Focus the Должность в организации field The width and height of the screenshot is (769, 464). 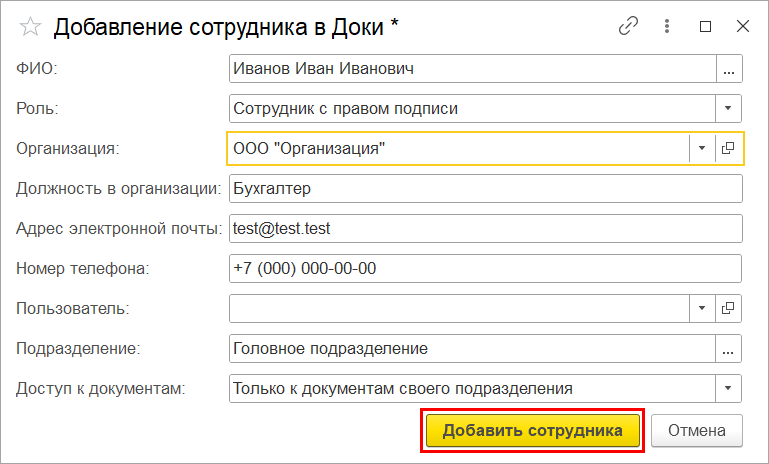pyautogui.click(x=486, y=189)
